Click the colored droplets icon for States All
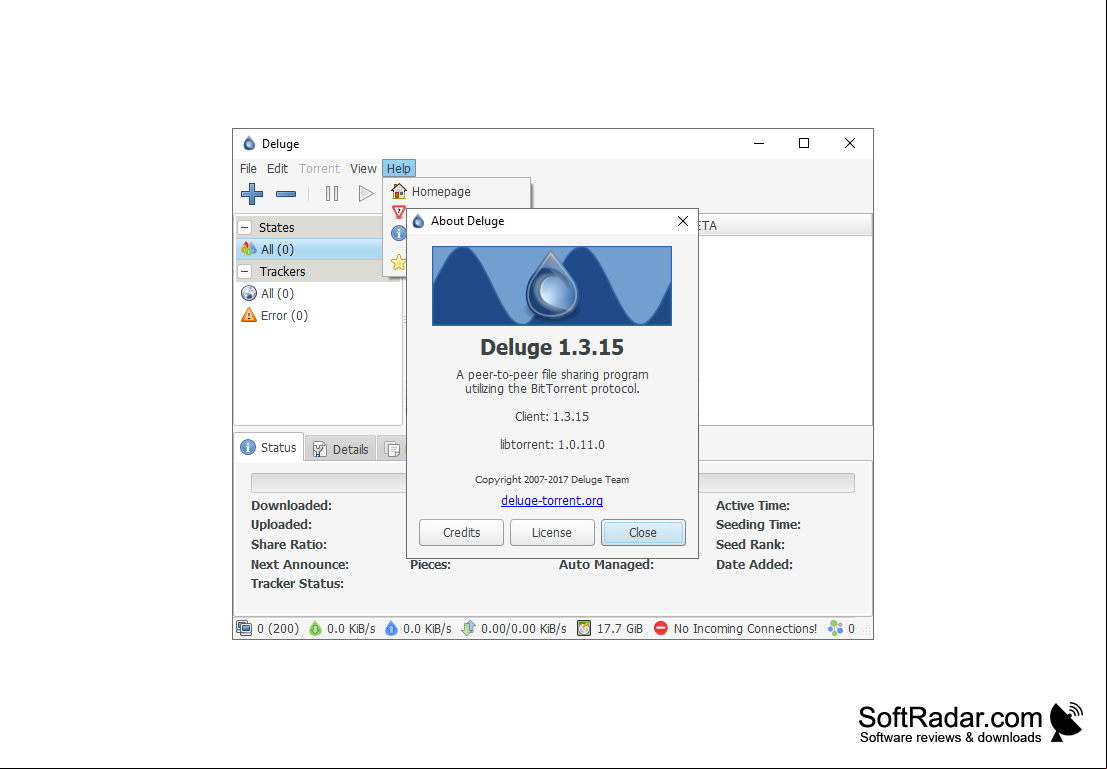The width and height of the screenshot is (1107, 769). (x=249, y=249)
